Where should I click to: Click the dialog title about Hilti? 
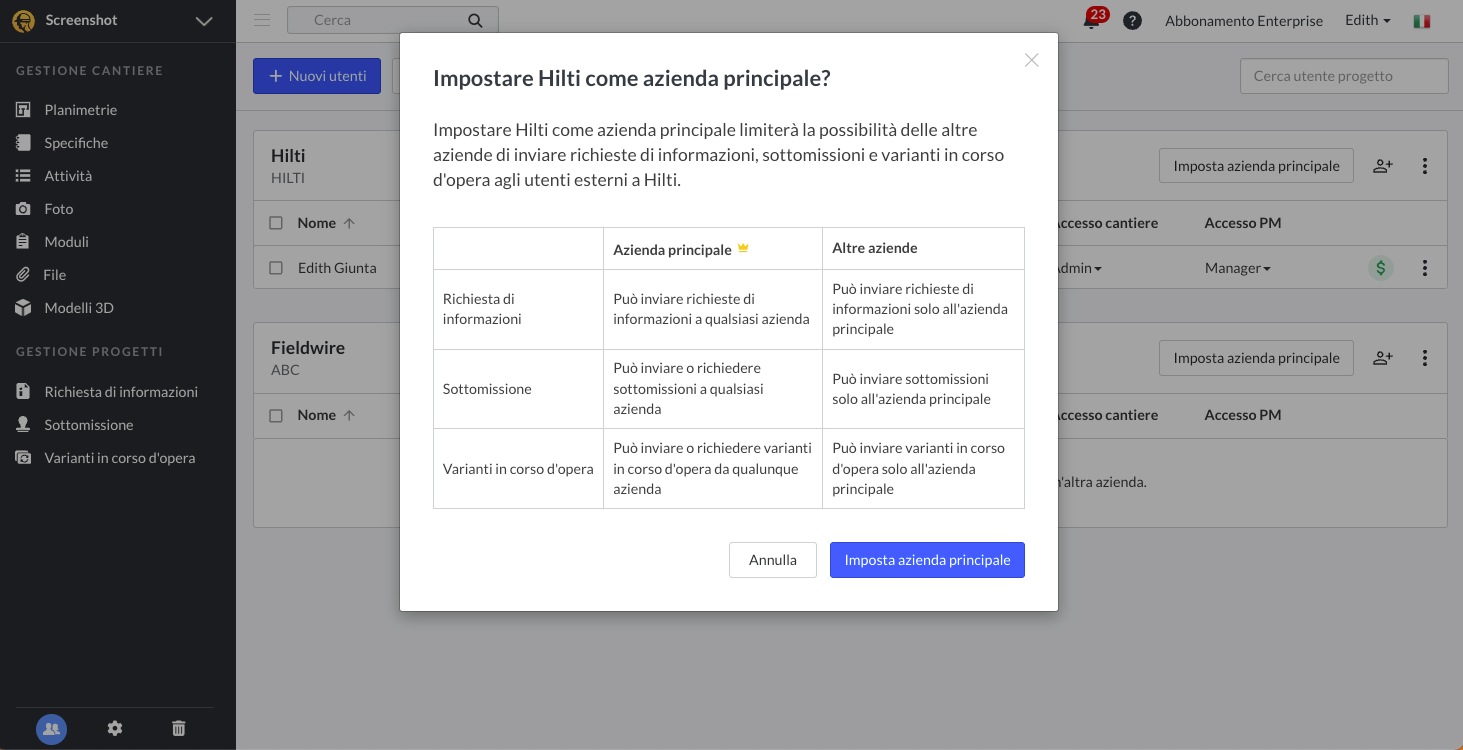tap(632, 78)
